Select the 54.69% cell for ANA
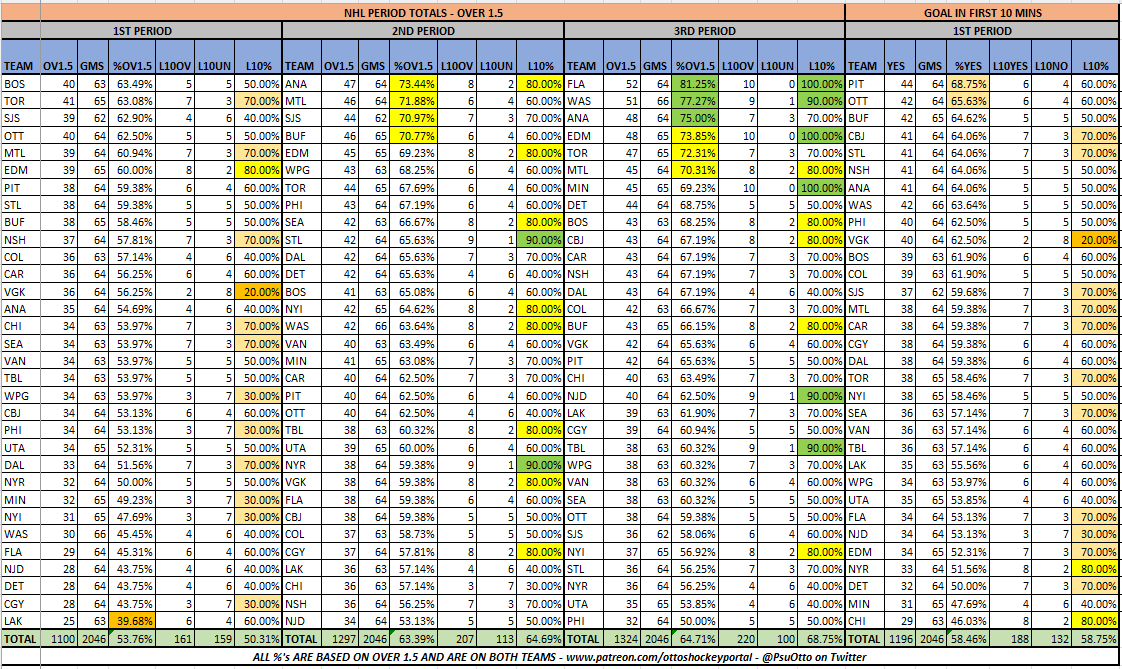The width and height of the screenshot is (1122, 669). pos(132,308)
